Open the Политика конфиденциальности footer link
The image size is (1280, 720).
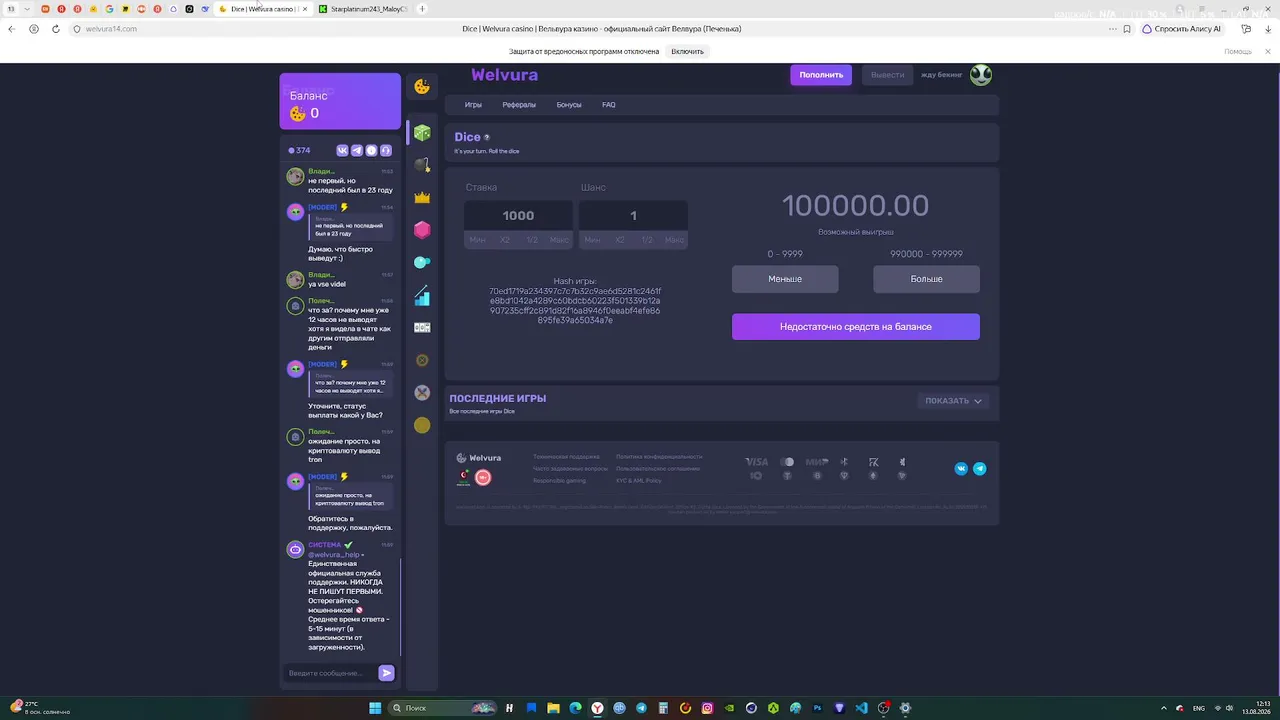tap(659, 457)
